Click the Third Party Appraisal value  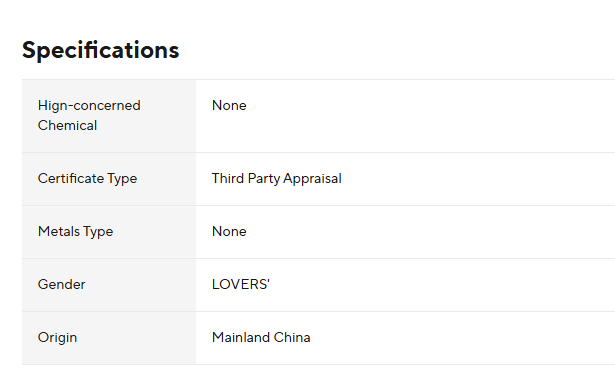(277, 179)
